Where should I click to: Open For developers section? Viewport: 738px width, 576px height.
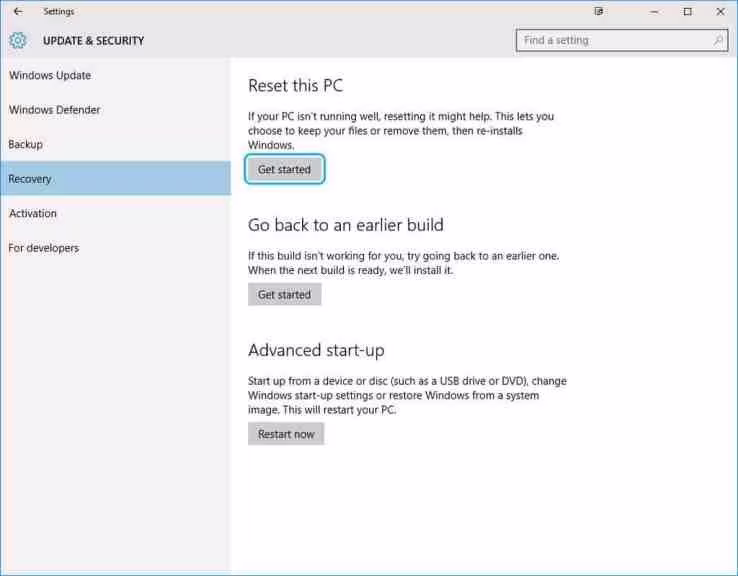(115, 248)
